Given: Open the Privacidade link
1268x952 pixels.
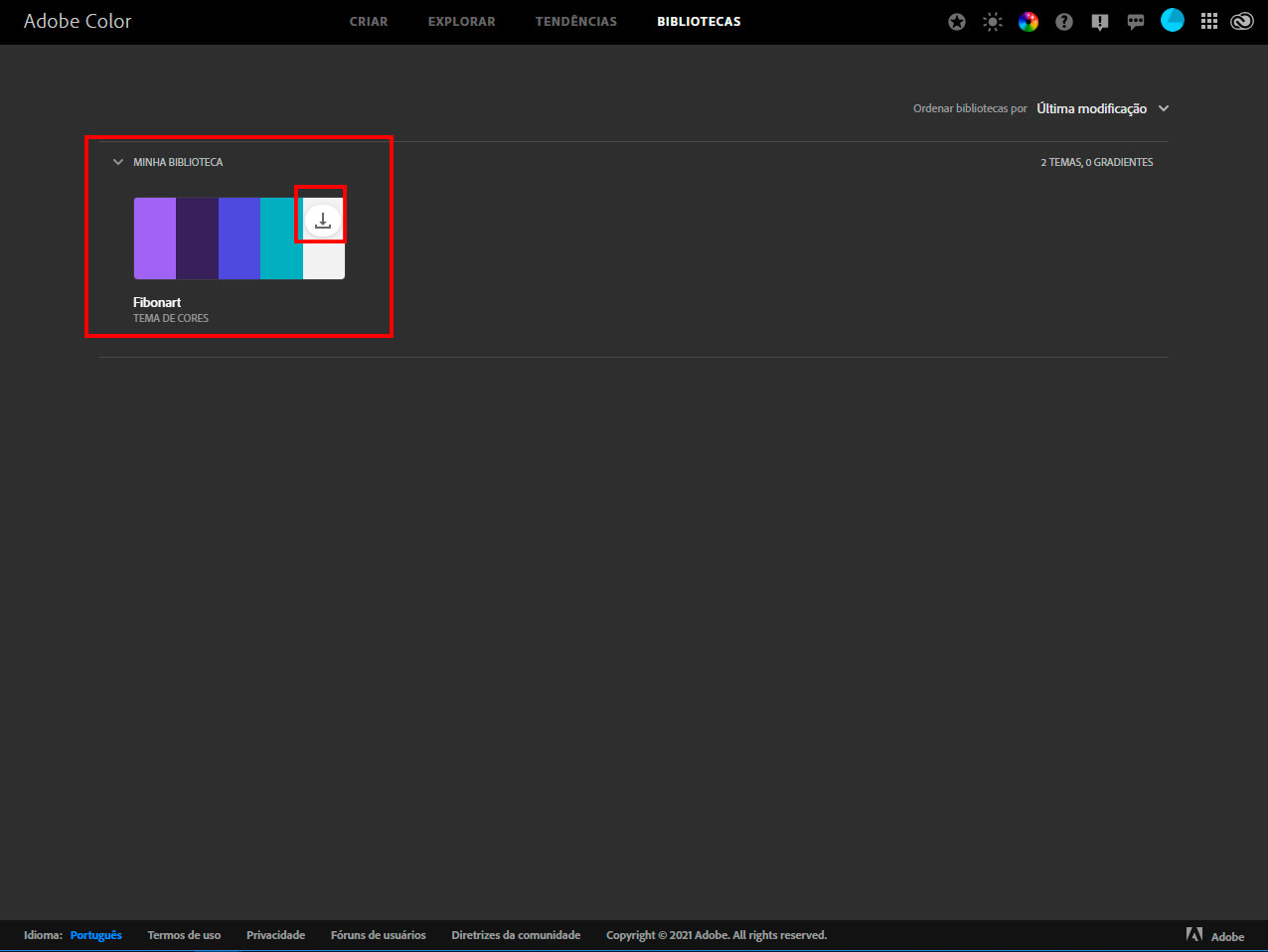Looking at the screenshot, I should (275, 935).
